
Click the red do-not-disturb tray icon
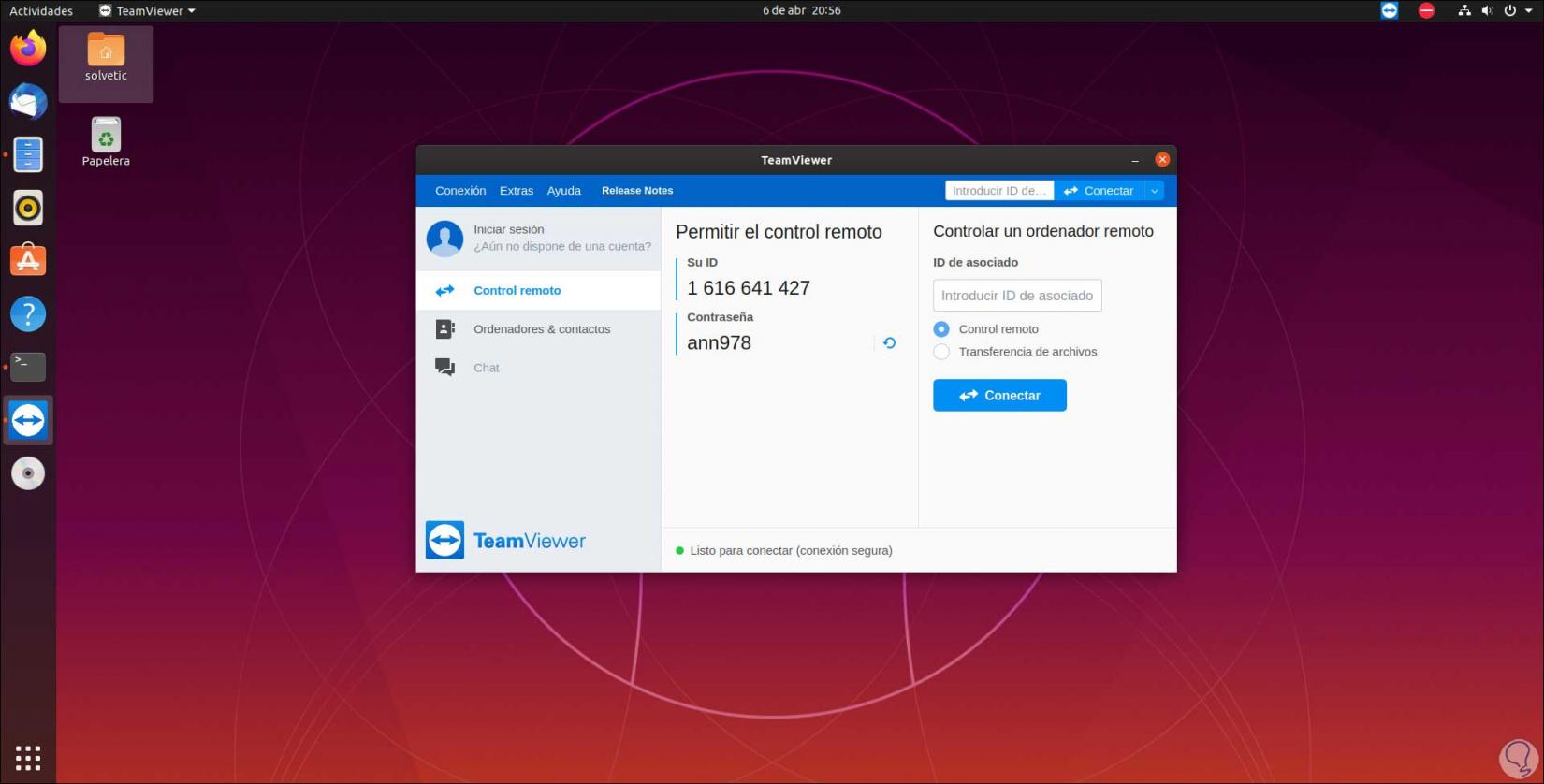(x=1426, y=10)
